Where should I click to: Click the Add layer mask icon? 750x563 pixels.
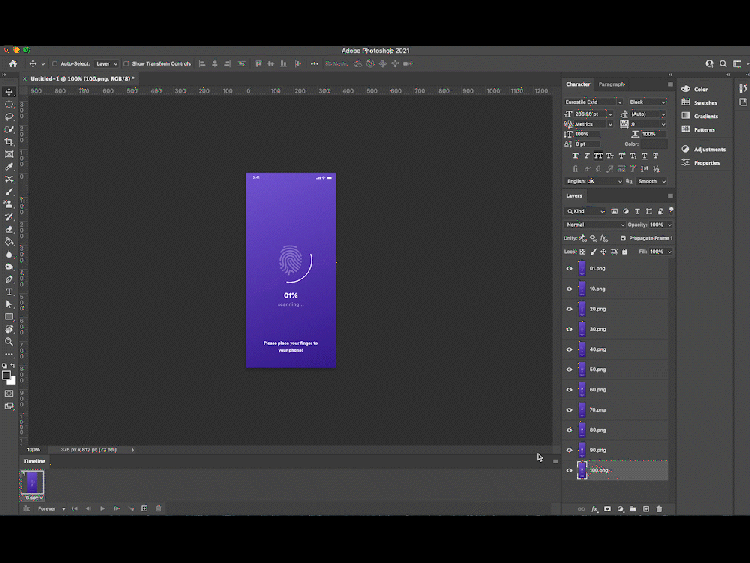(x=607, y=509)
